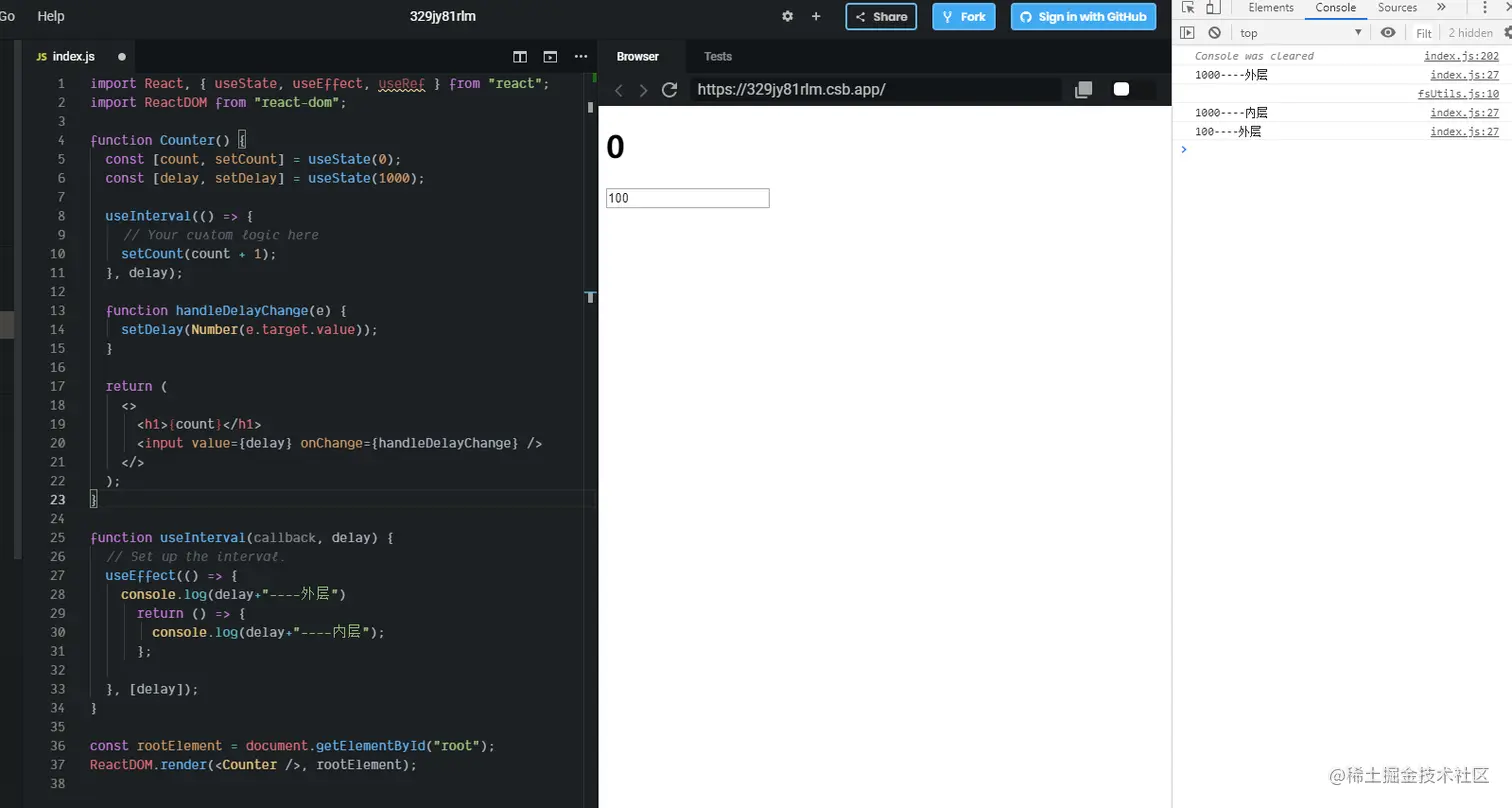Fork this sandbox
The image size is (1512, 808).
coord(964,16)
